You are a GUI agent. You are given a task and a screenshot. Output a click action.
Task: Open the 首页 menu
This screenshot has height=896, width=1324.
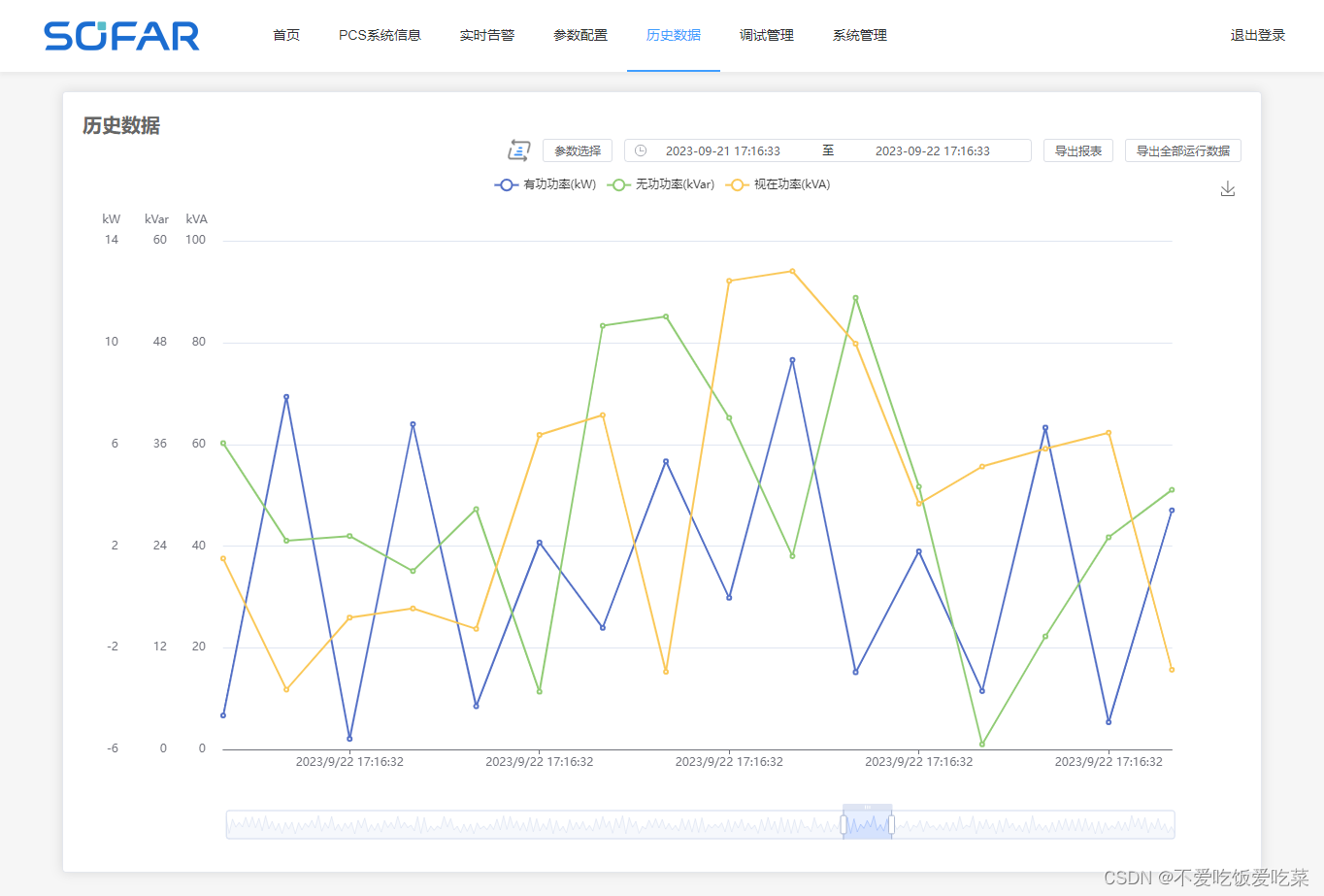click(x=286, y=35)
